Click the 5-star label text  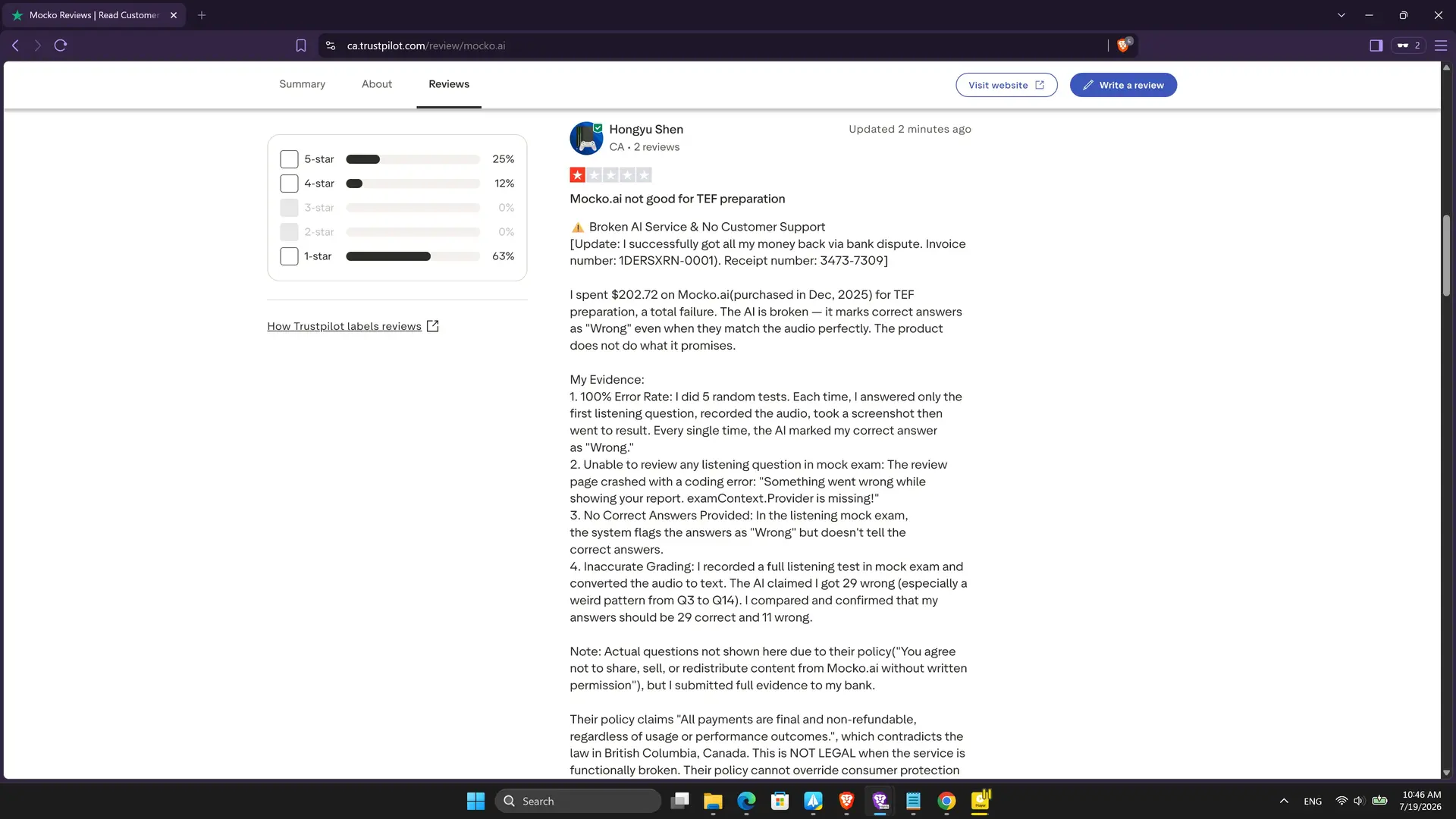[319, 159]
